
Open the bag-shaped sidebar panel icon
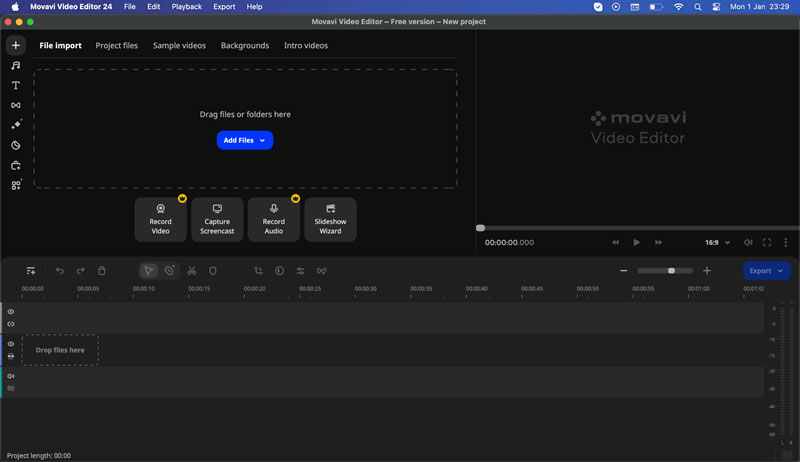point(16,165)
